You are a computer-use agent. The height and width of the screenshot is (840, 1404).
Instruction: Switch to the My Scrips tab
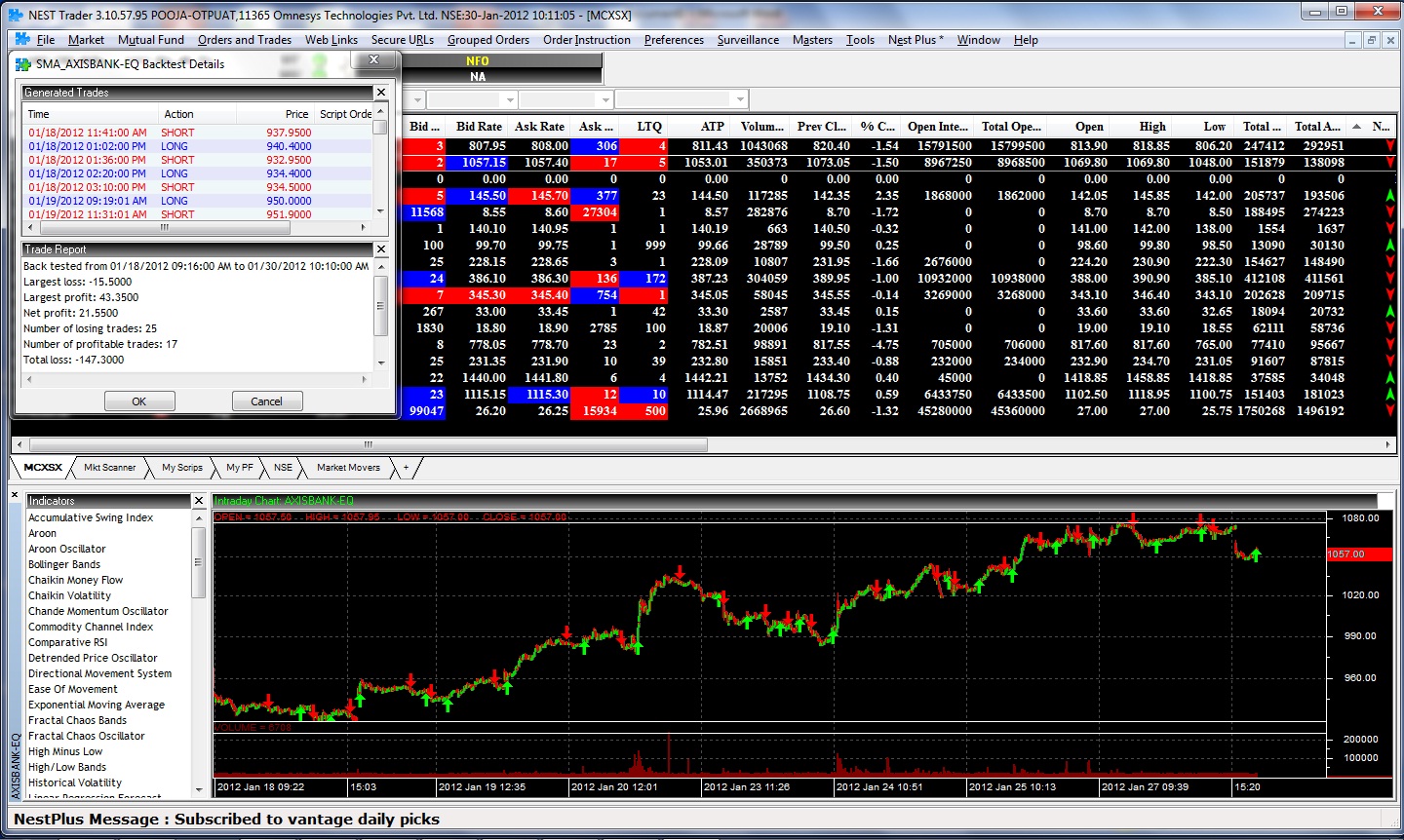point(182,468)
